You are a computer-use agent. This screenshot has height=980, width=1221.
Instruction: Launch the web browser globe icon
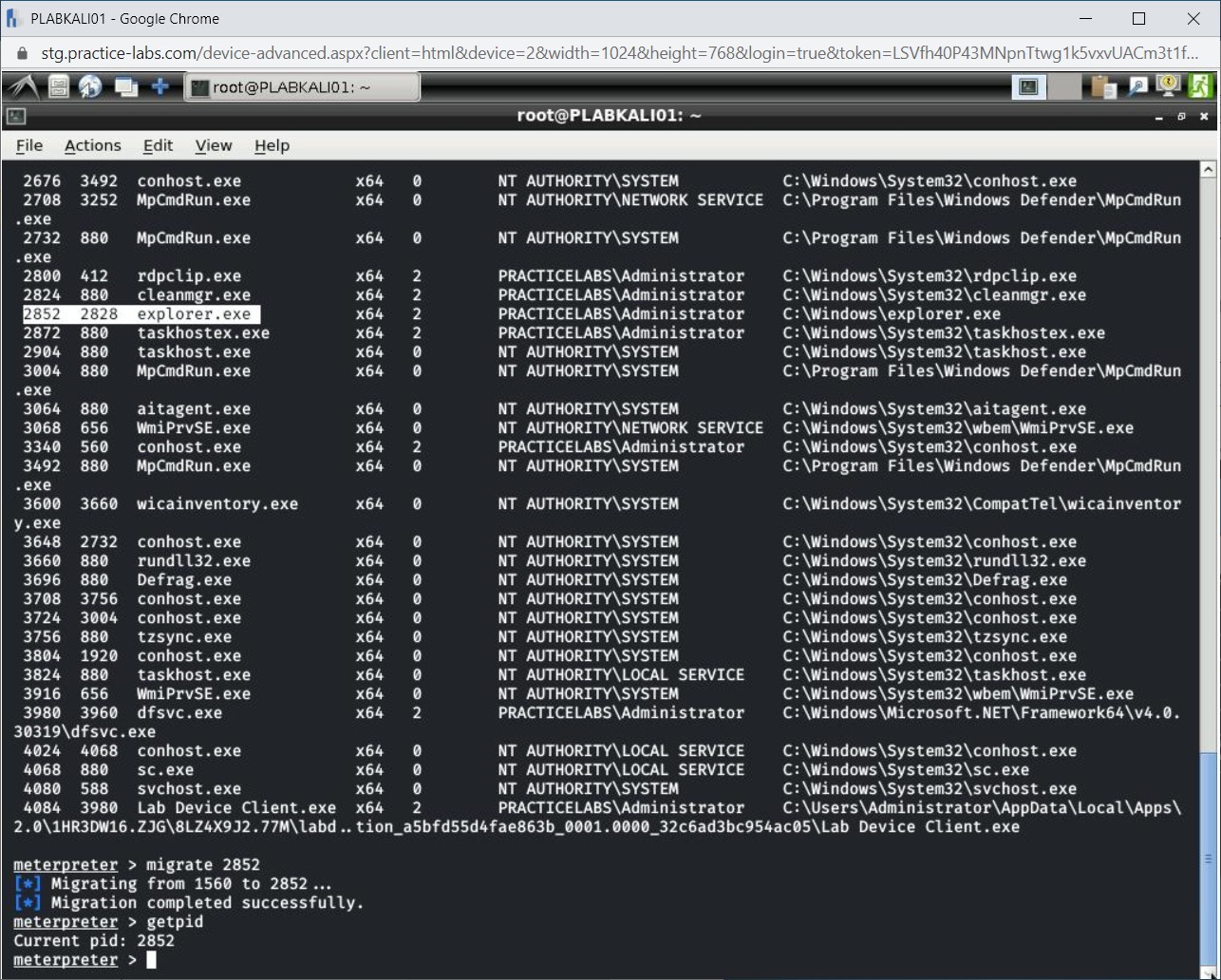[x=89, y=86]
